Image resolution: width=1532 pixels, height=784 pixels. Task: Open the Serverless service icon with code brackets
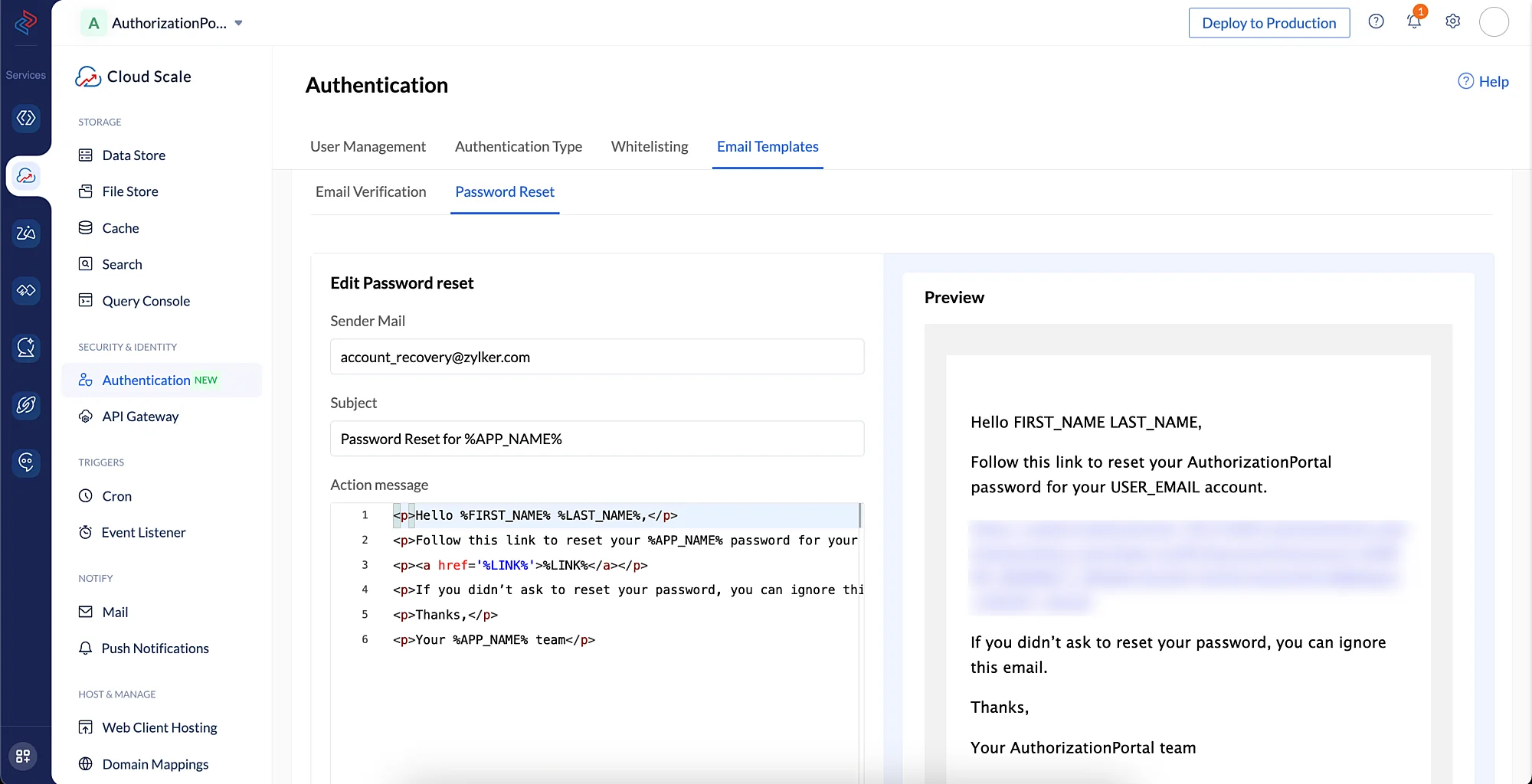[26, 118]
